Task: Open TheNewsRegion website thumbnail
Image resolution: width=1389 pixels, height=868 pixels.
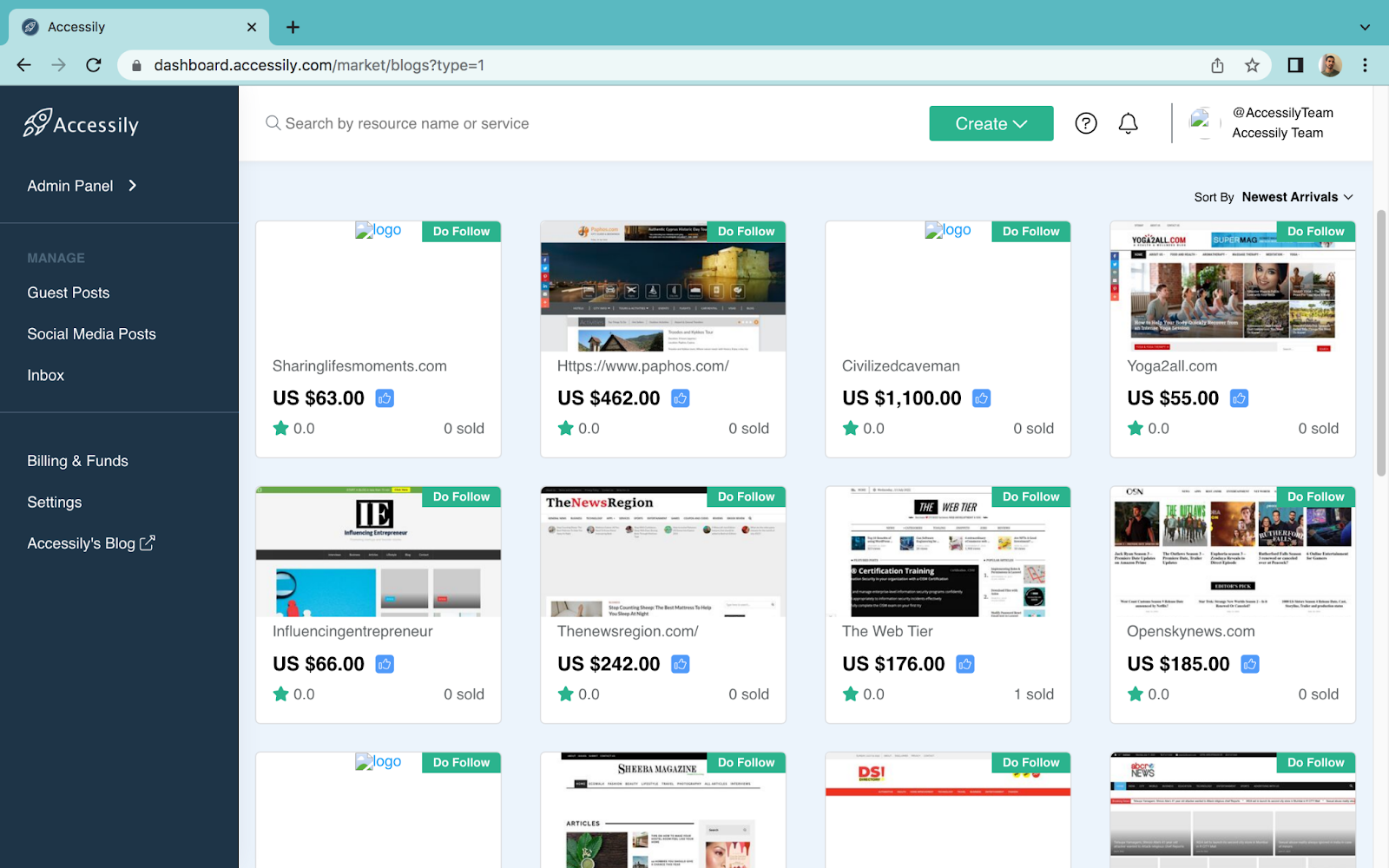Action: 663,552
